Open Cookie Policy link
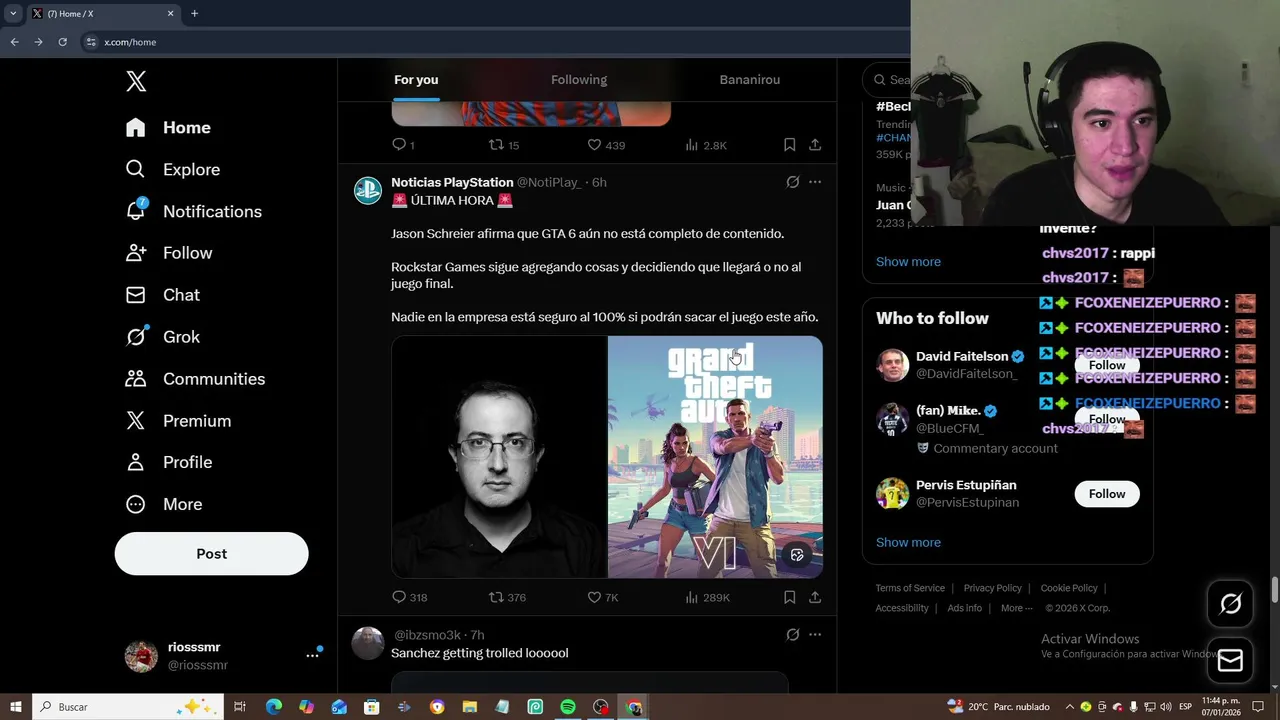 pos(1069,588)
